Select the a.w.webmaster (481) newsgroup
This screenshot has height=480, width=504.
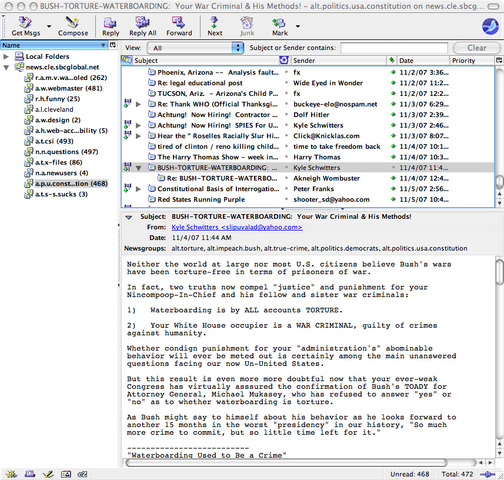[63, 88]
